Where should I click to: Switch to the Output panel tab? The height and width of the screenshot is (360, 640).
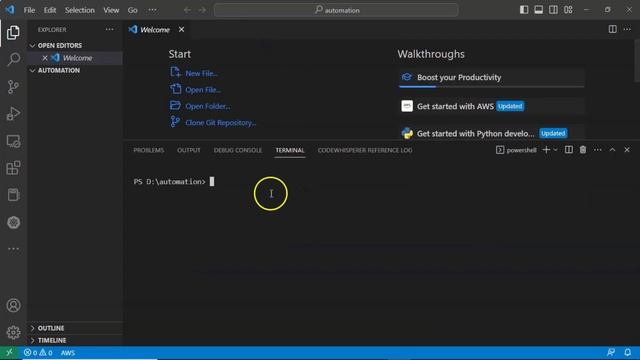click(189, 150)
